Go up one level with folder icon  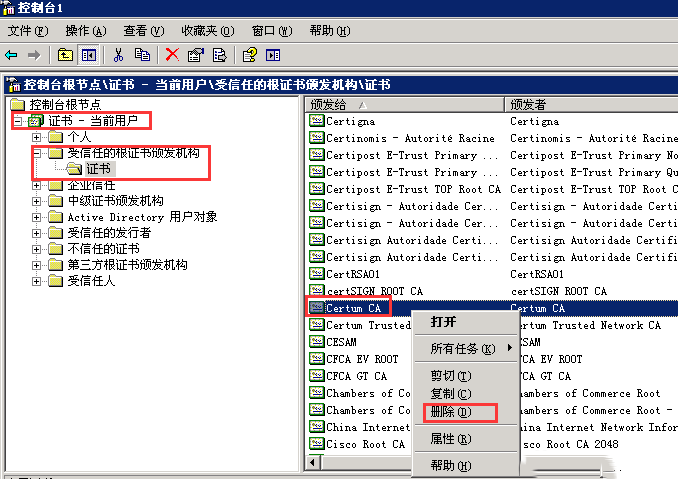click(65, 55)
